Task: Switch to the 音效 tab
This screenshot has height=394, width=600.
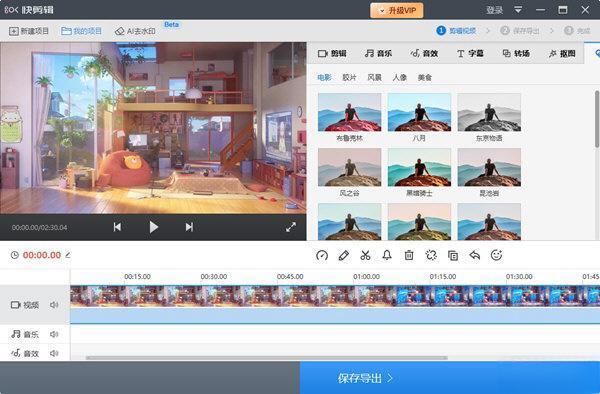Action: 424,54
